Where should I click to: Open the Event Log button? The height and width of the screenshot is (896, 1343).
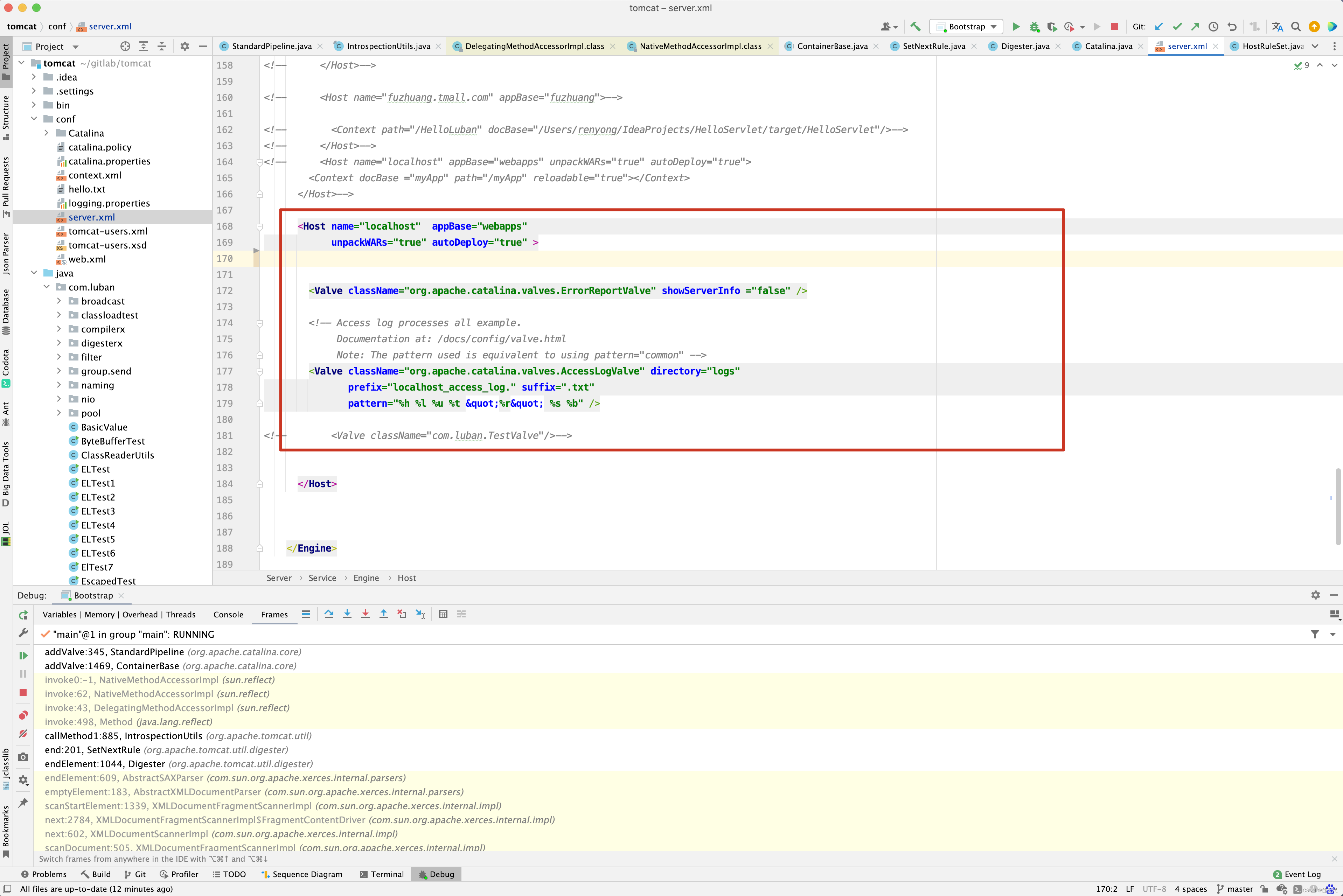click(1297, 874)
